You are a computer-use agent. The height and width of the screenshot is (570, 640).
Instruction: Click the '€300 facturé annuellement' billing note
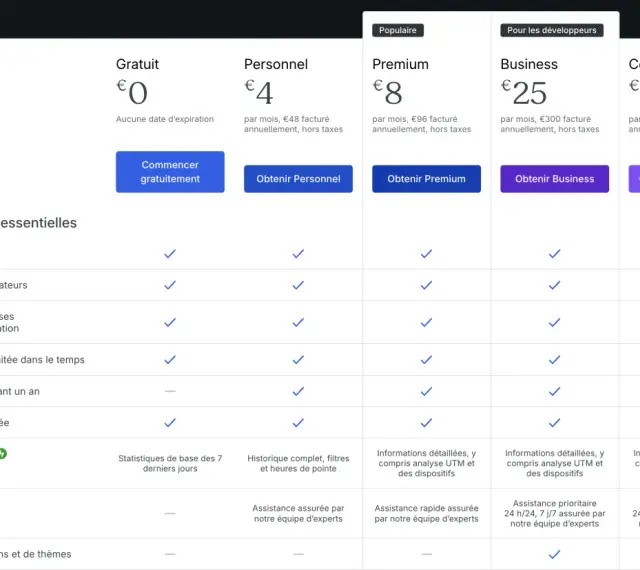click(549, 124)
